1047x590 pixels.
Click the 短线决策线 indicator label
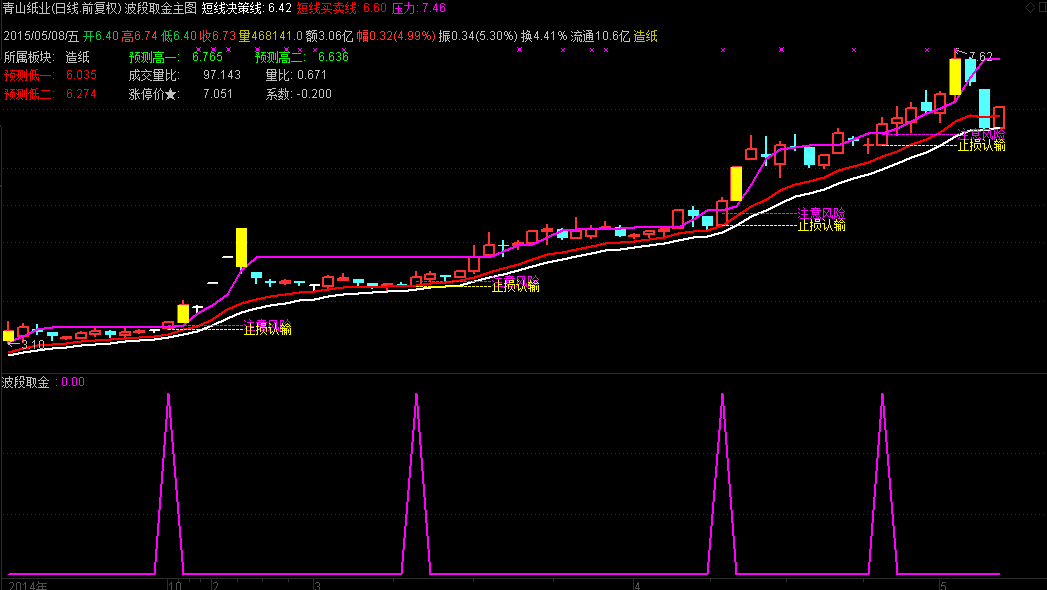tap(233, 8)
